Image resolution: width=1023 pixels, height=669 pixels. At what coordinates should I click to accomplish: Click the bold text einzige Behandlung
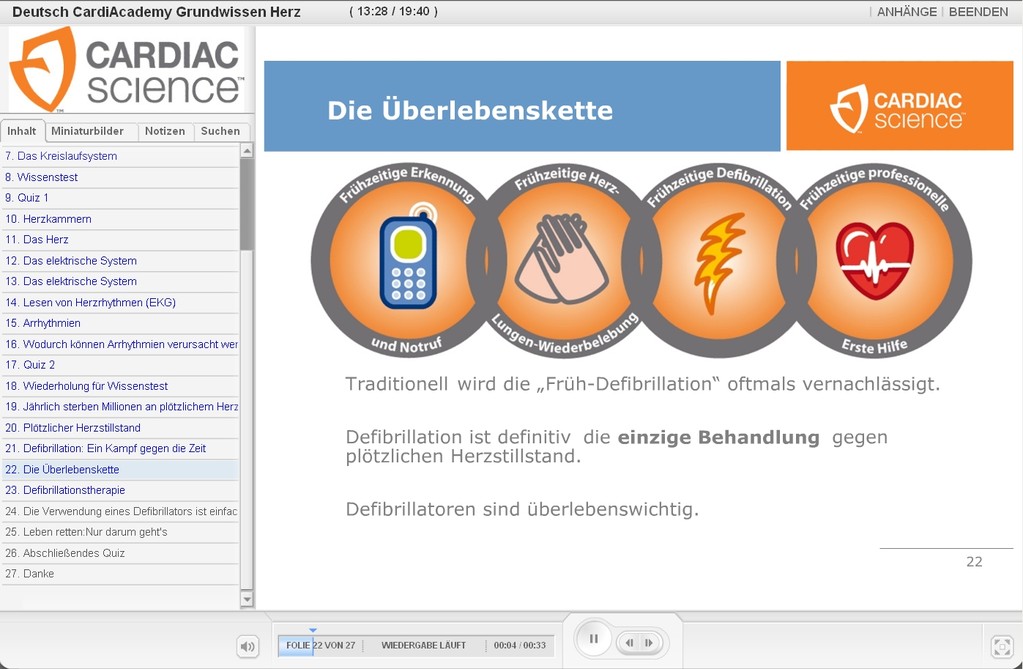(x=718, y=437)
